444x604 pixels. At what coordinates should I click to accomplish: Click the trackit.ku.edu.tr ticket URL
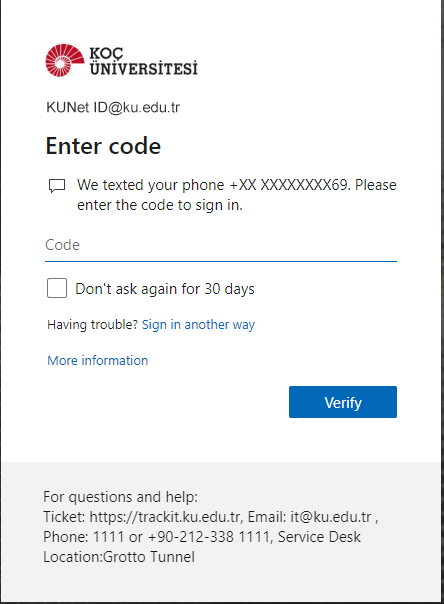pyautogui.click(x=165, y=517)
